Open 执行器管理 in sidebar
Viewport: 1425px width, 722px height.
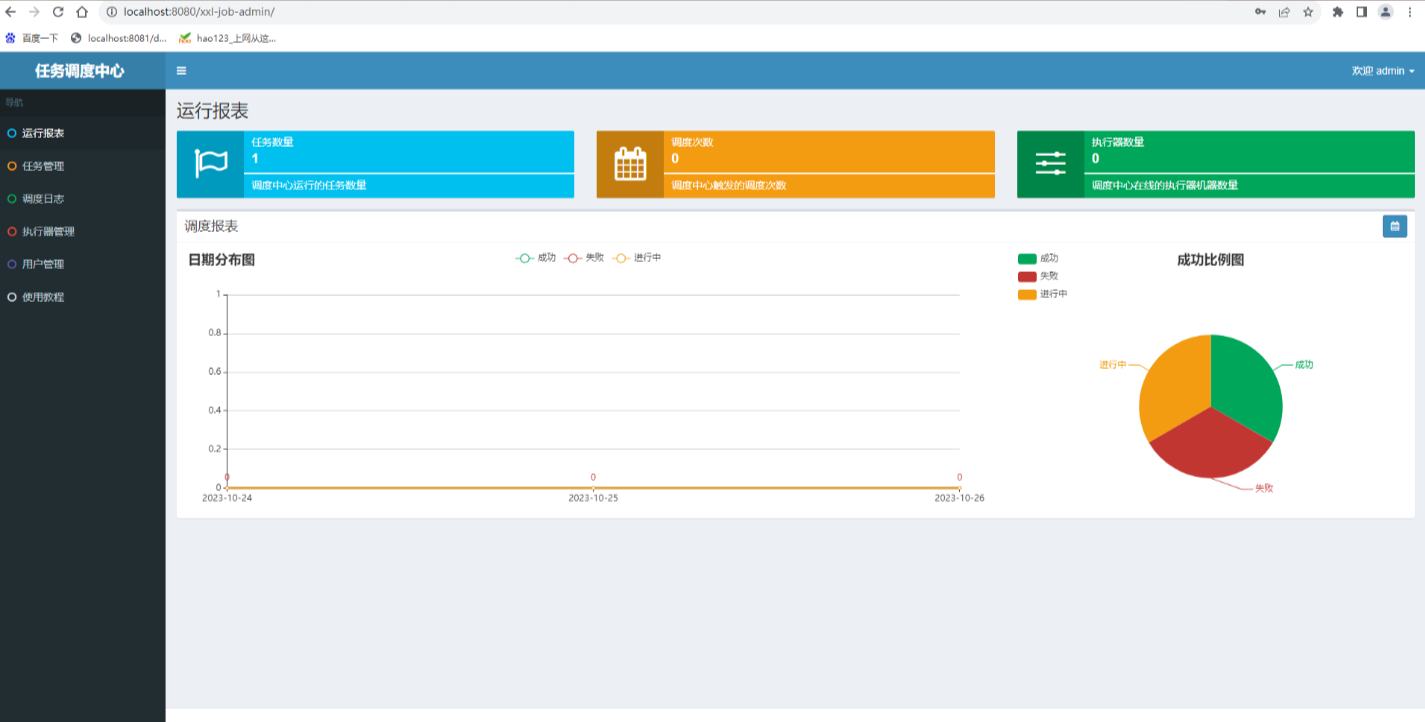pyautogui.click(x=83, y=231)
